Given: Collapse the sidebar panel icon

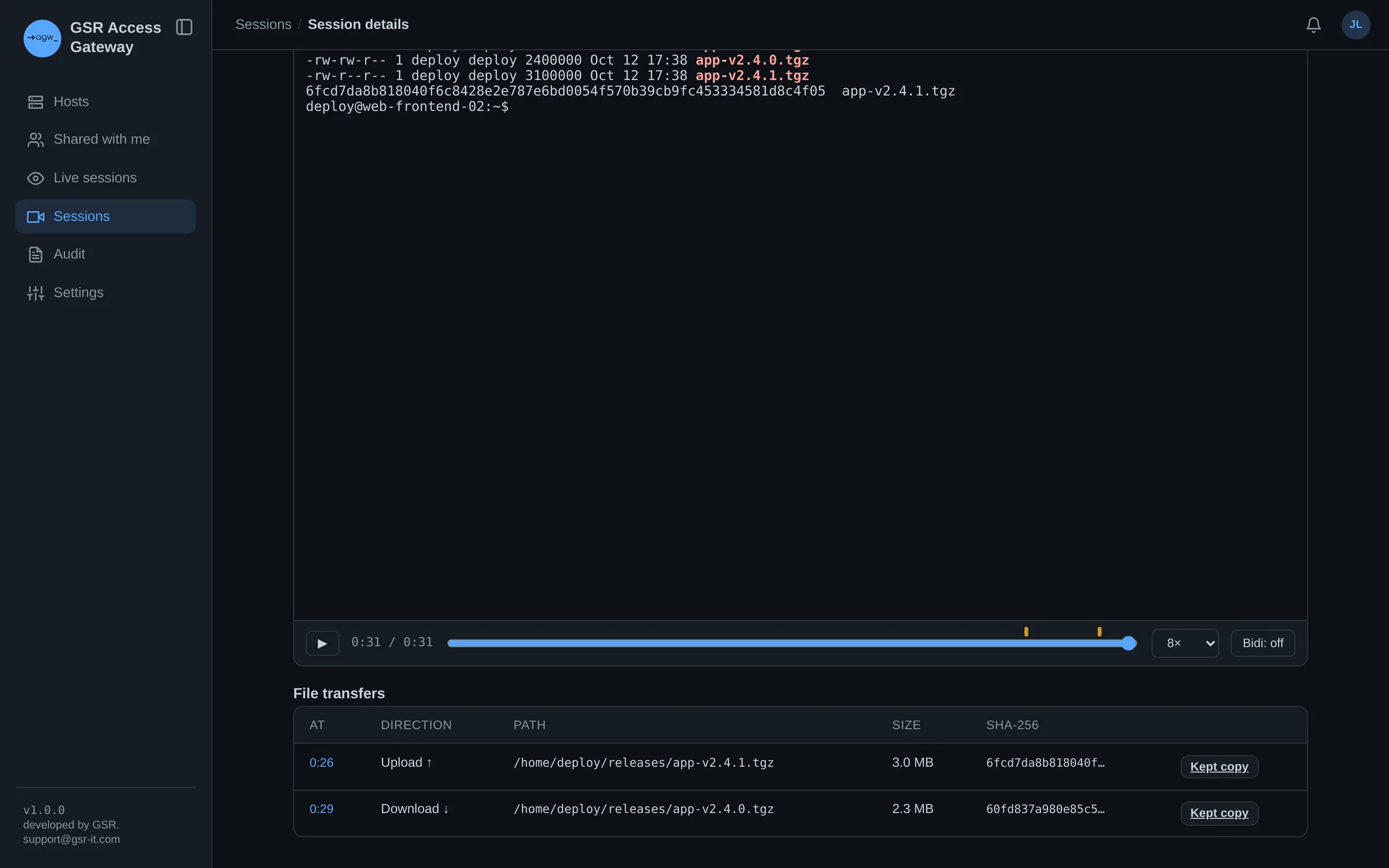Looking at the screenshot, I should point(184,27).
